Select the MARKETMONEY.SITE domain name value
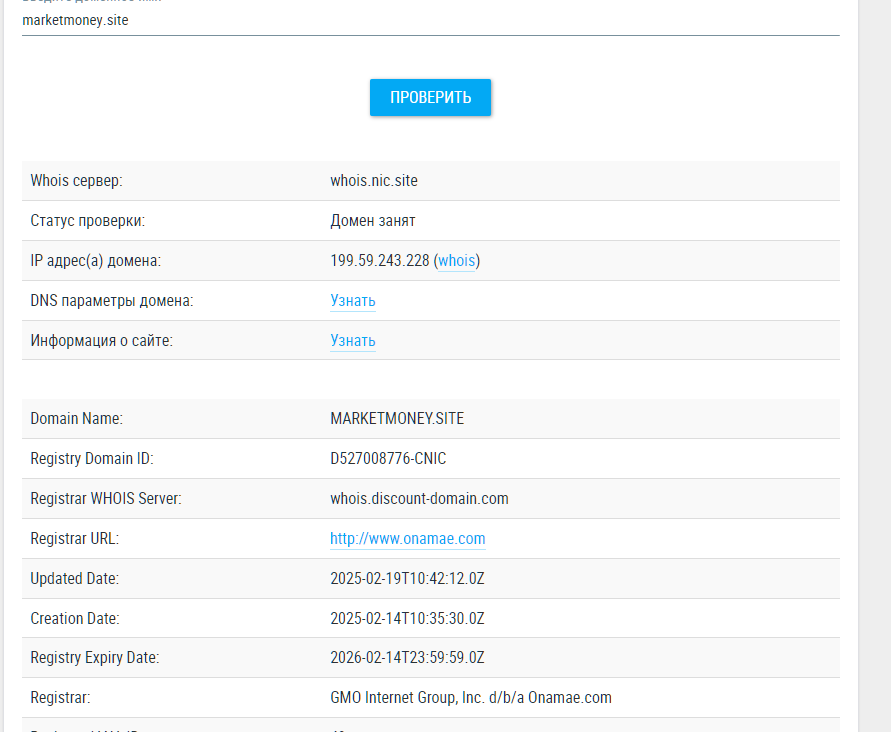This screenshot has width=891, height=732. pyautogui.click(x=397, y=419)
